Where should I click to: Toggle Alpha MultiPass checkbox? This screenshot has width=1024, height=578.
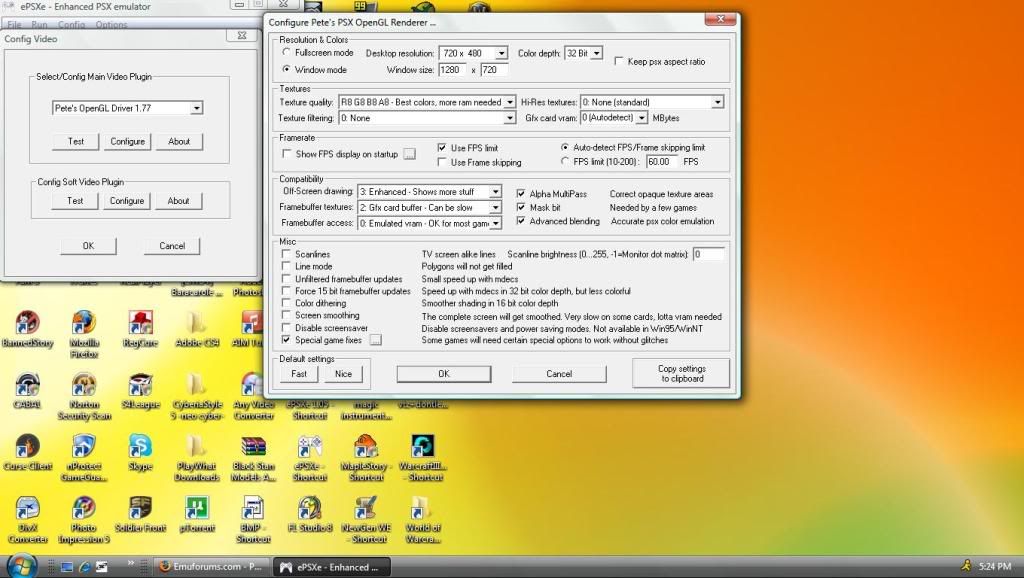click(x=520, y=193)
